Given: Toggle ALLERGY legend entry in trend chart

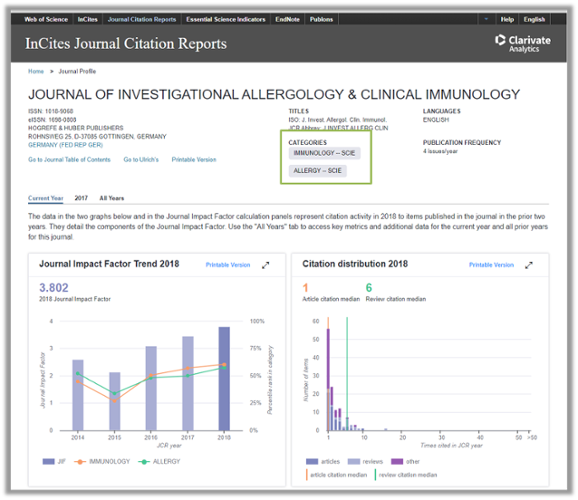Looking at the screenshot, I should pyautogui.click(x=159, y=462).
